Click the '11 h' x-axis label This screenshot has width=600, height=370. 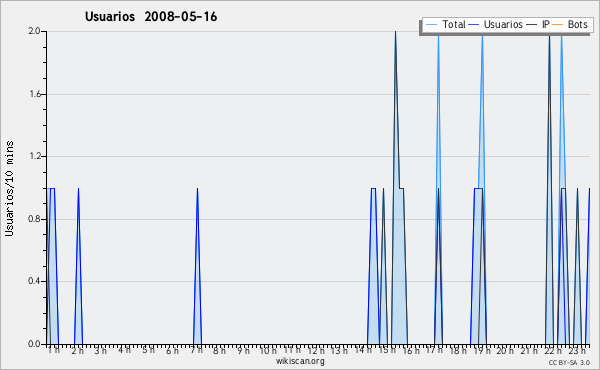click(x=292, y=350)
